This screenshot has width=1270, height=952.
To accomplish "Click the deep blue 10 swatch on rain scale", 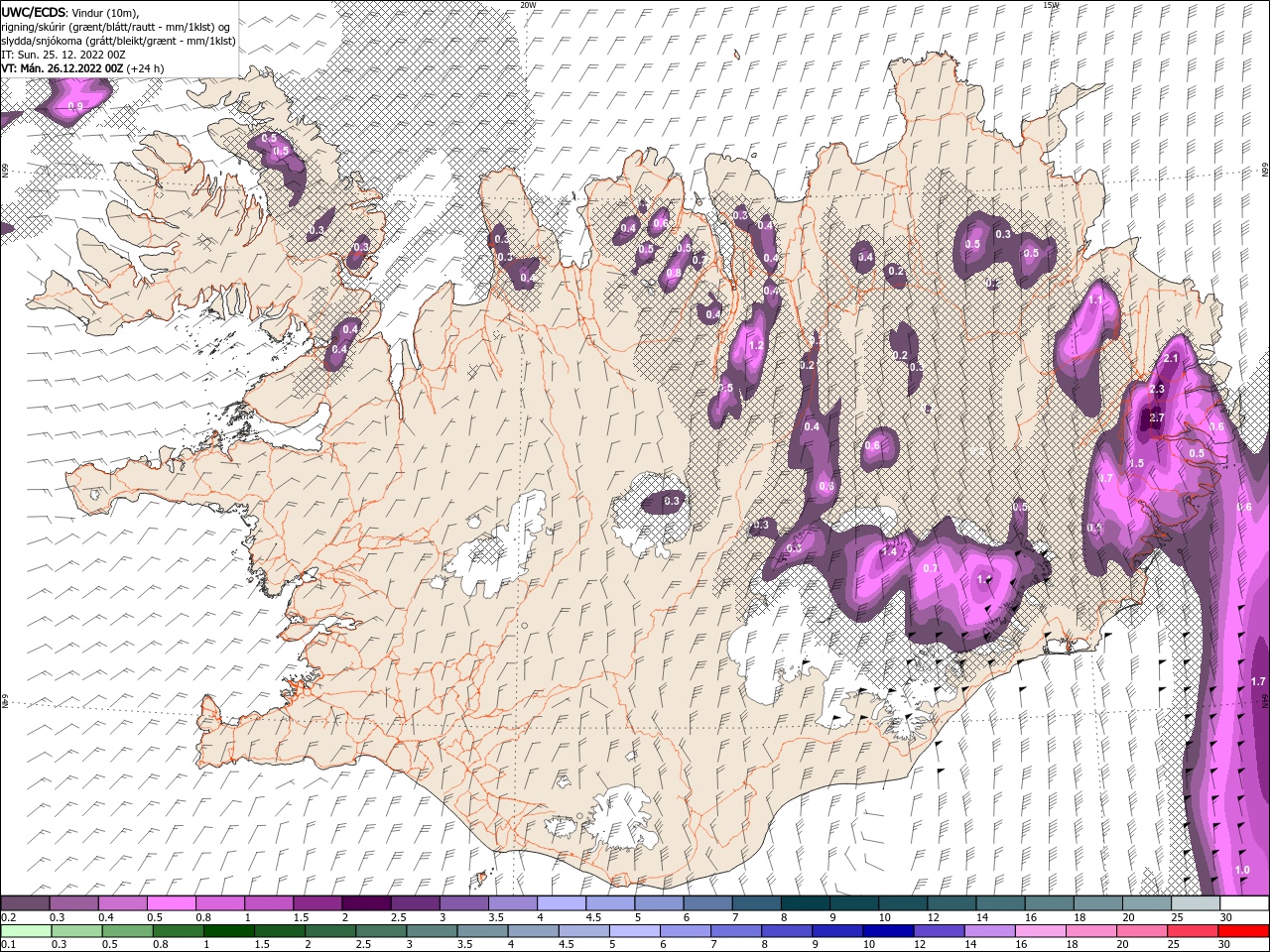I will click(x=887, y=931).
